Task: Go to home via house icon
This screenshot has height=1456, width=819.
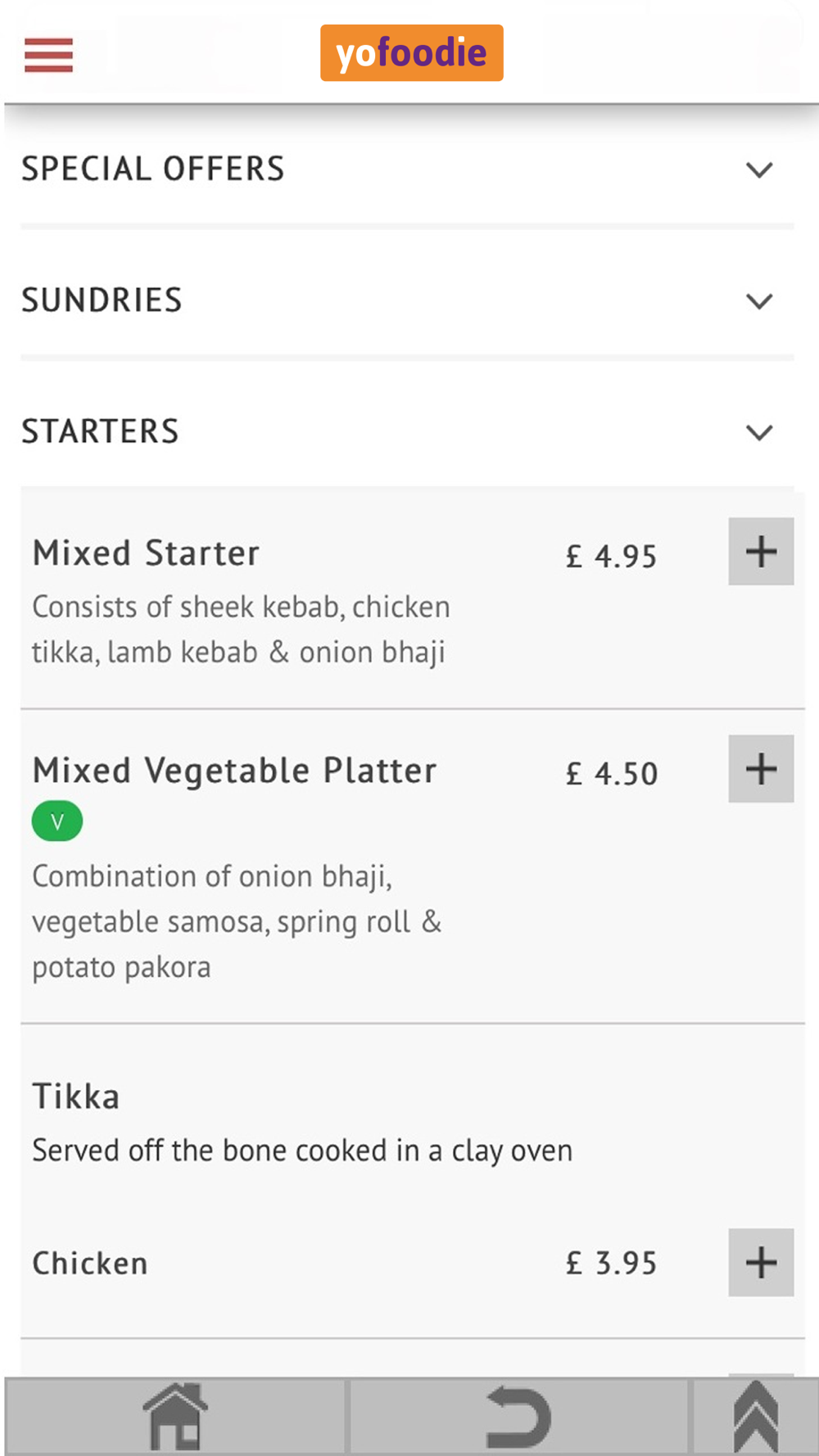Action: [175, 1416]
